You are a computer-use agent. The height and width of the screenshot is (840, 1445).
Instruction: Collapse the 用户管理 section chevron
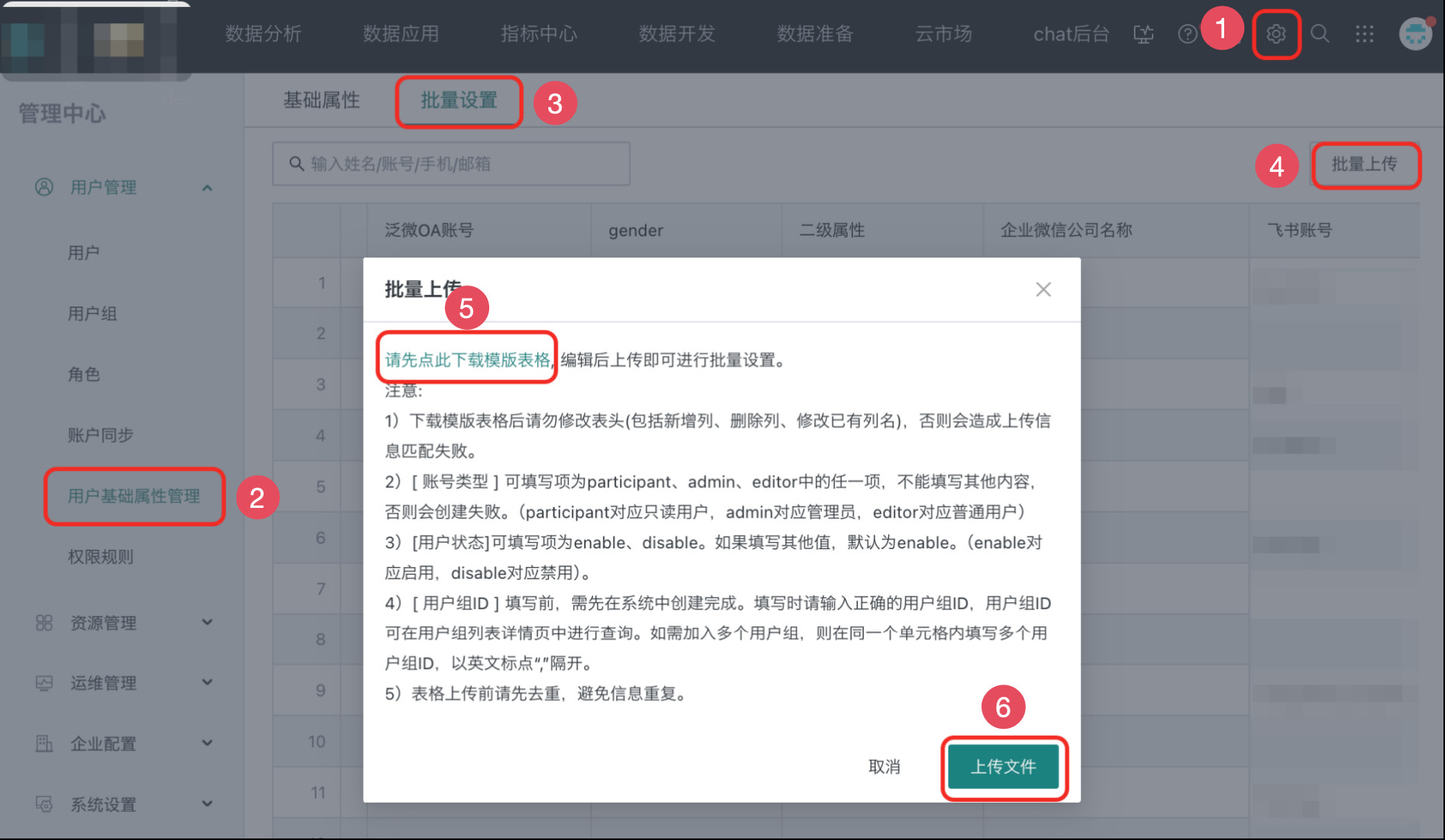(x=207, y=187)
